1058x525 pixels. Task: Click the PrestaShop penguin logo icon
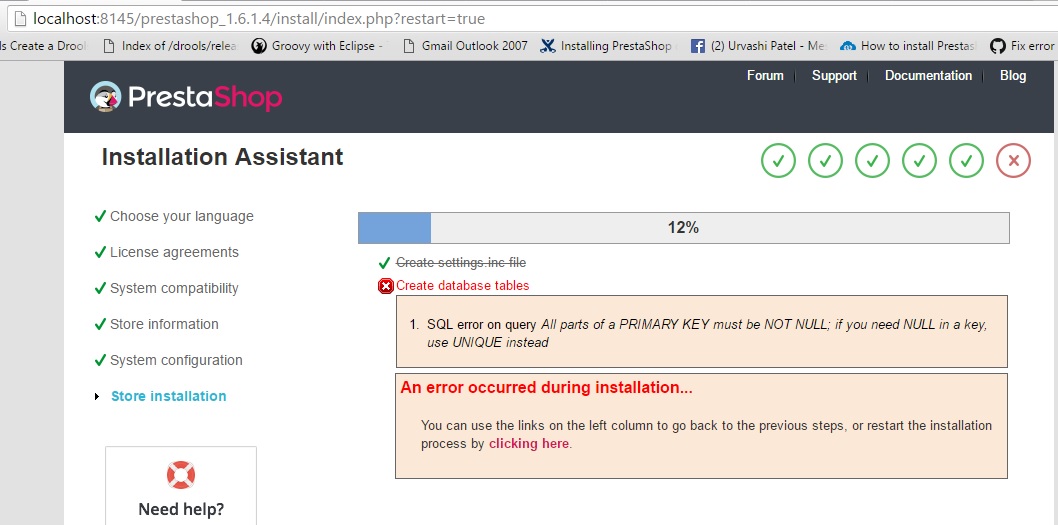click(105, 96)
